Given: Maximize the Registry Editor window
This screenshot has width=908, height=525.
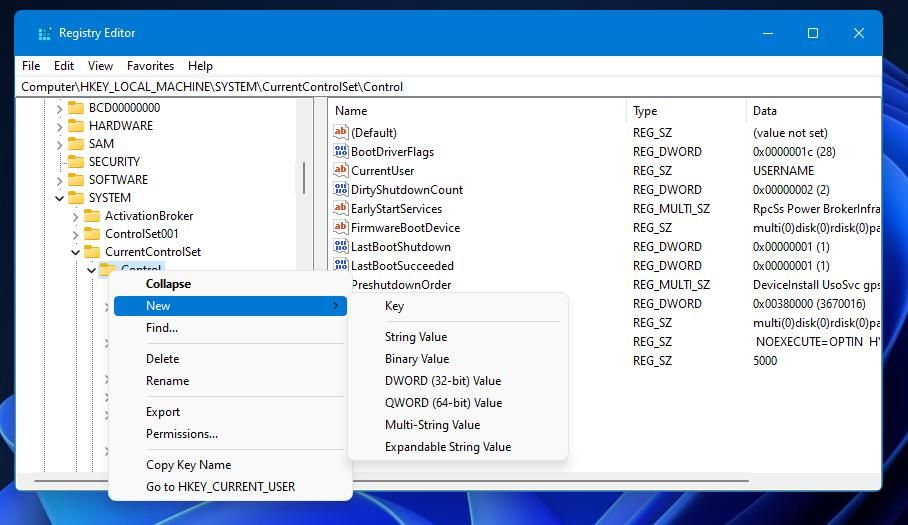Looking at the screenshot, I should point(813,33).
